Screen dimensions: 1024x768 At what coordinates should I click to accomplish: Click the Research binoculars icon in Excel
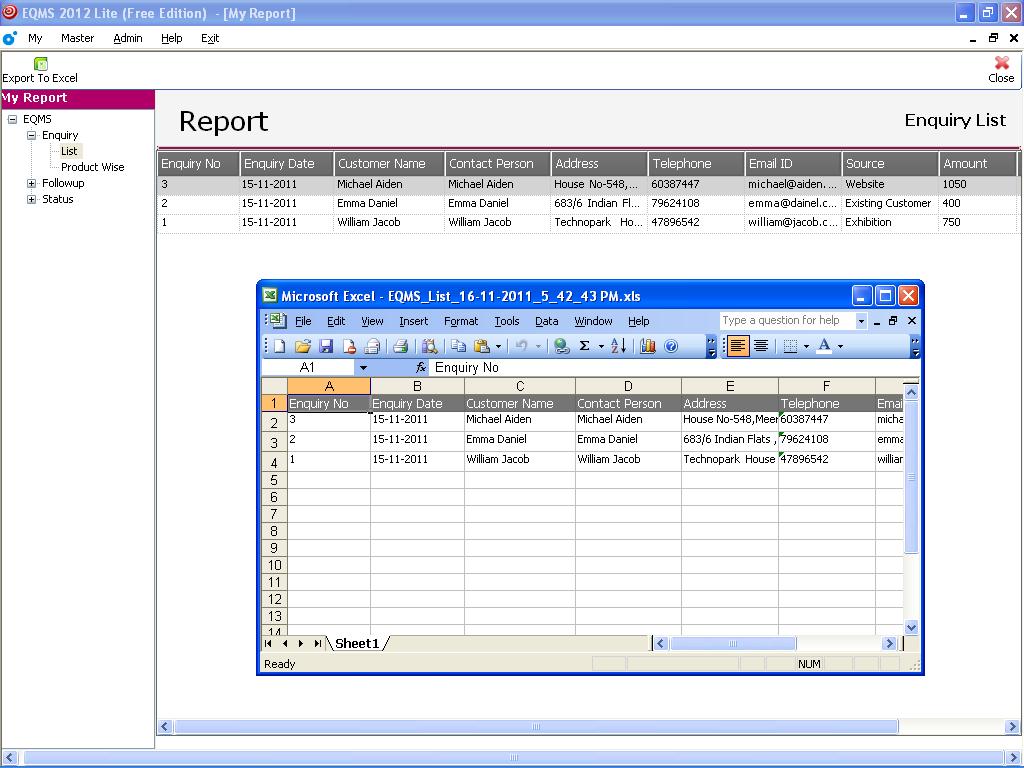[429, 346]
